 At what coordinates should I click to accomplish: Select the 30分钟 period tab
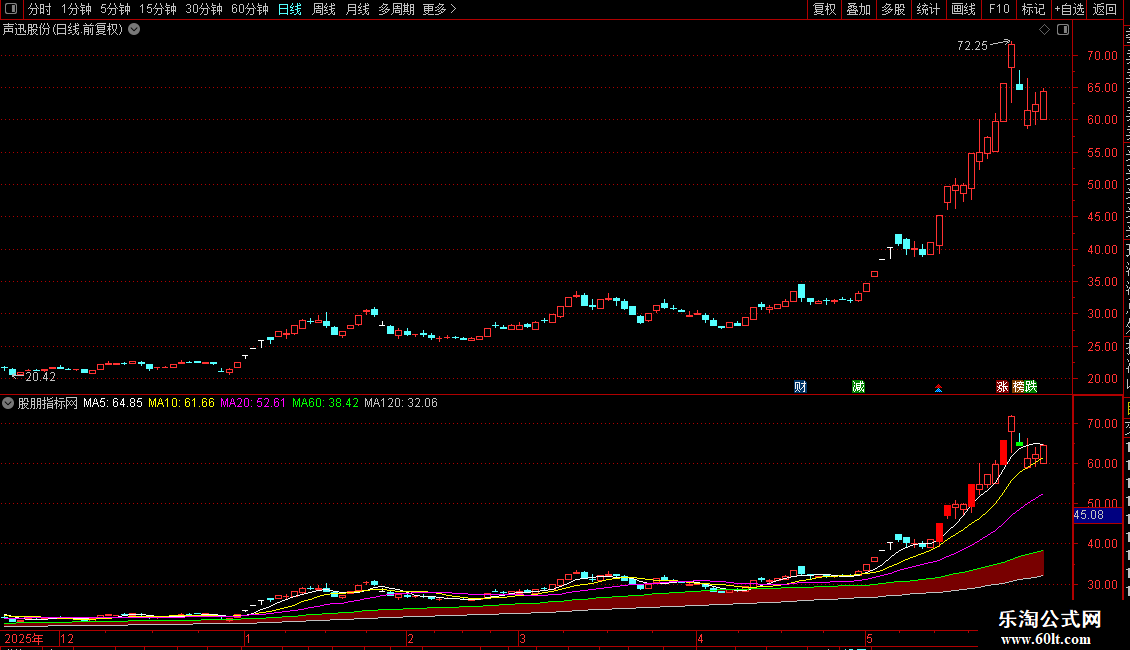pos(203,9)
